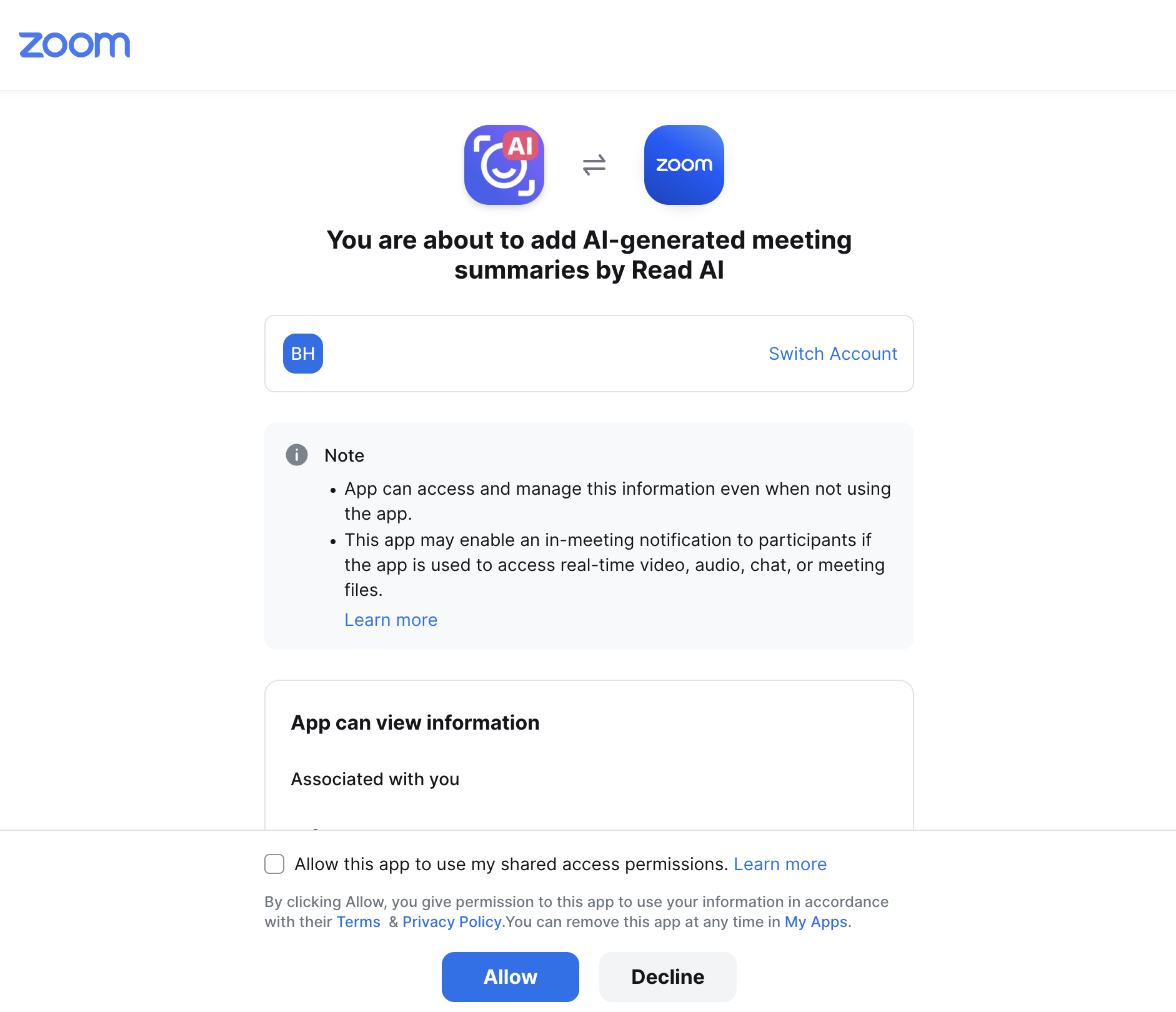Click the Associated with you section label
1176x1012 pixels.
(376, 779)
